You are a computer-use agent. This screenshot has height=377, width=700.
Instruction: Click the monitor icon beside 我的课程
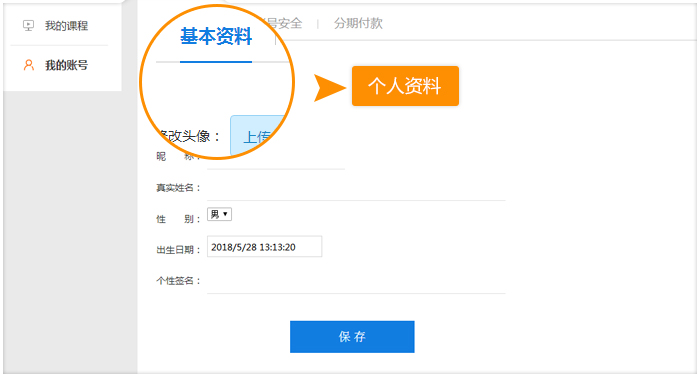tap(29, 26)
